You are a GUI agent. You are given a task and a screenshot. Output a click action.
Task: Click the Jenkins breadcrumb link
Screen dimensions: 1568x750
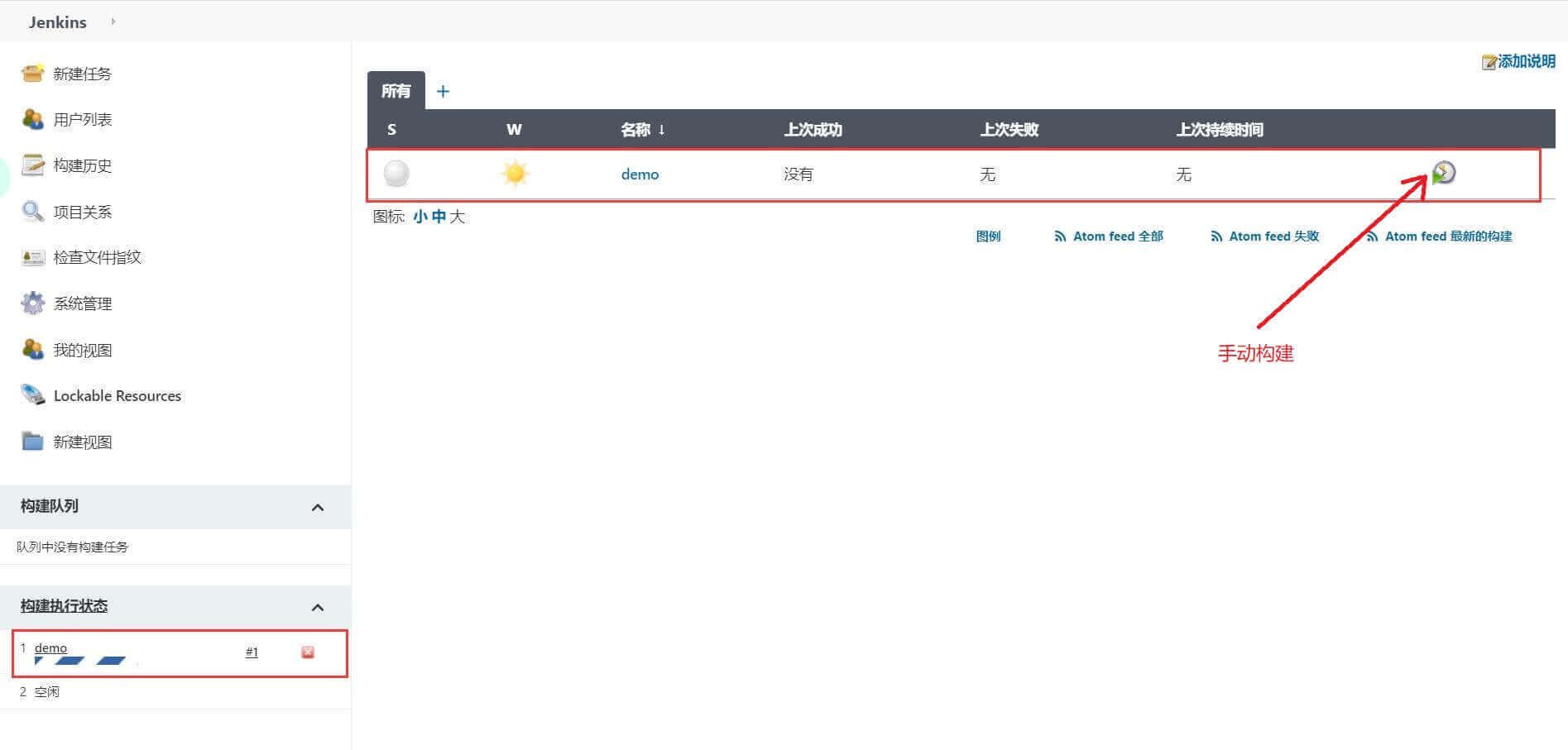point(57,22)
